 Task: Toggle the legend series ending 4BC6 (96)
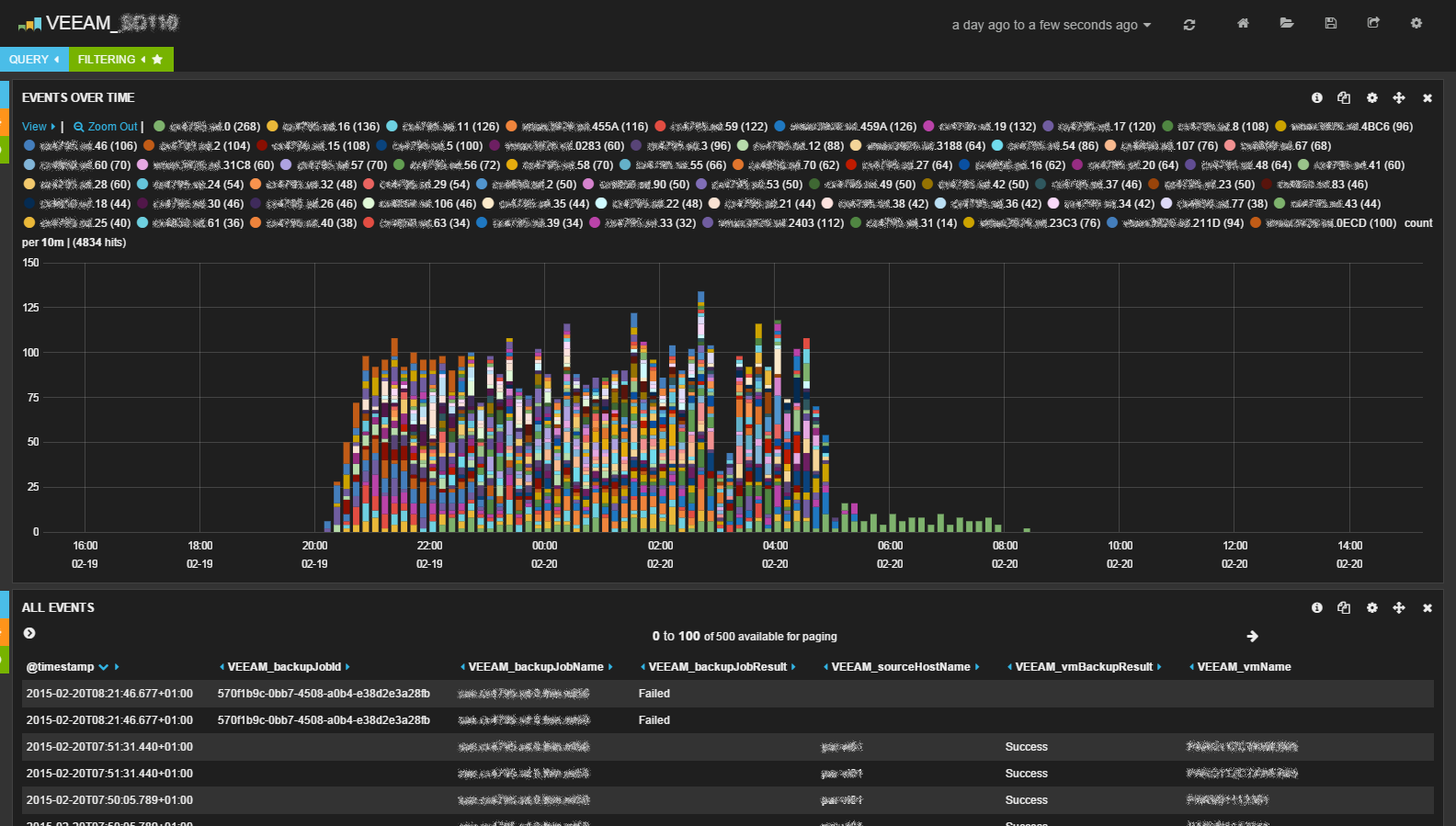point(1343,127)
